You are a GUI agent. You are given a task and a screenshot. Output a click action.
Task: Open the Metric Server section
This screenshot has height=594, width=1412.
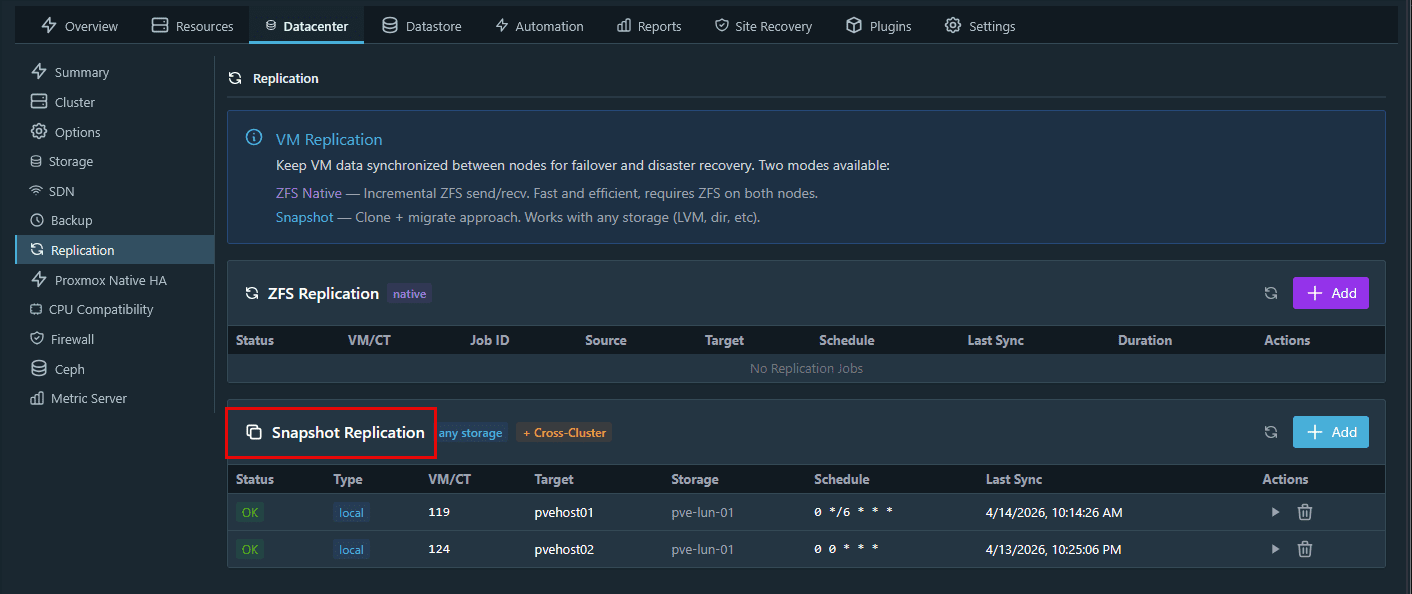click(x=88, y=397)
